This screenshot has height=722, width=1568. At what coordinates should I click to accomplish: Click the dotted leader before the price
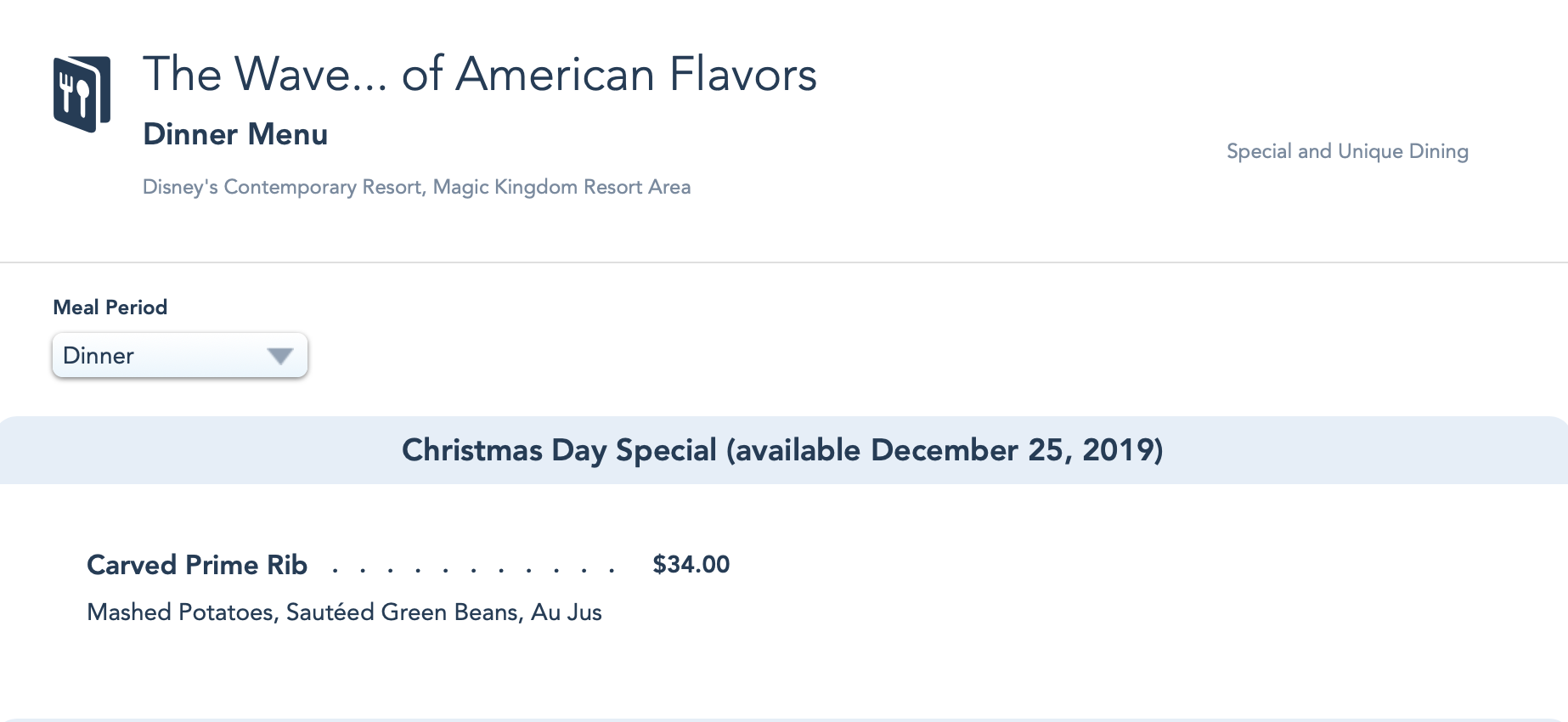(473, 569)
